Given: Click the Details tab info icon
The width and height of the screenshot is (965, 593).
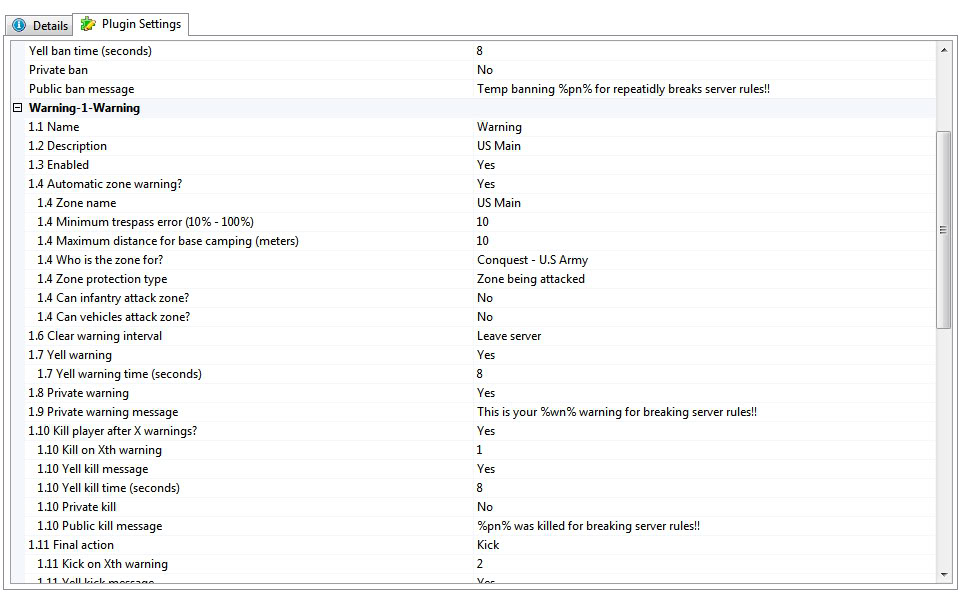Looking at the screenshot, I should [x=19, y=25].
